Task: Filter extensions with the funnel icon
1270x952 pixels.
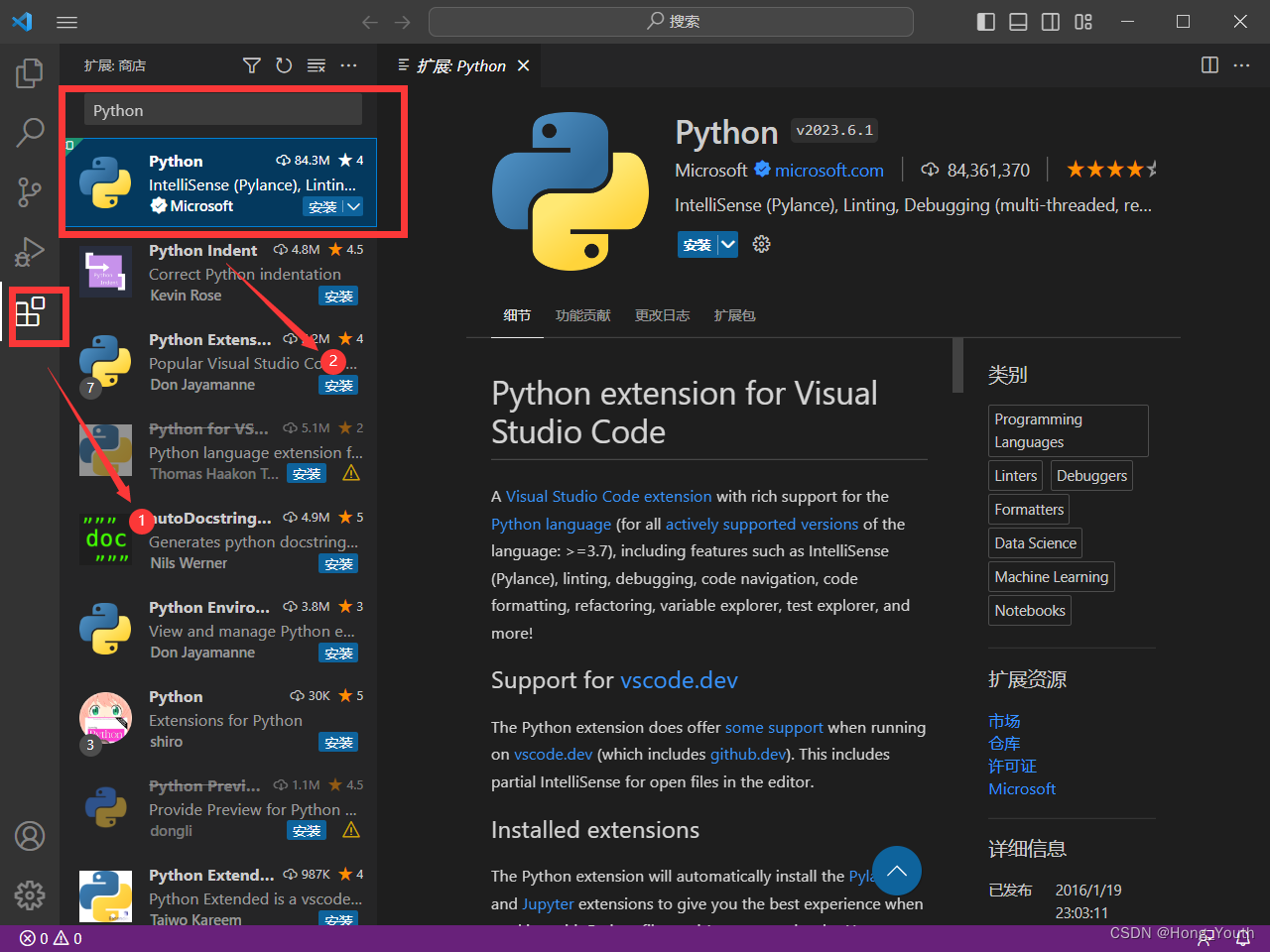Action: pos(252,65)
